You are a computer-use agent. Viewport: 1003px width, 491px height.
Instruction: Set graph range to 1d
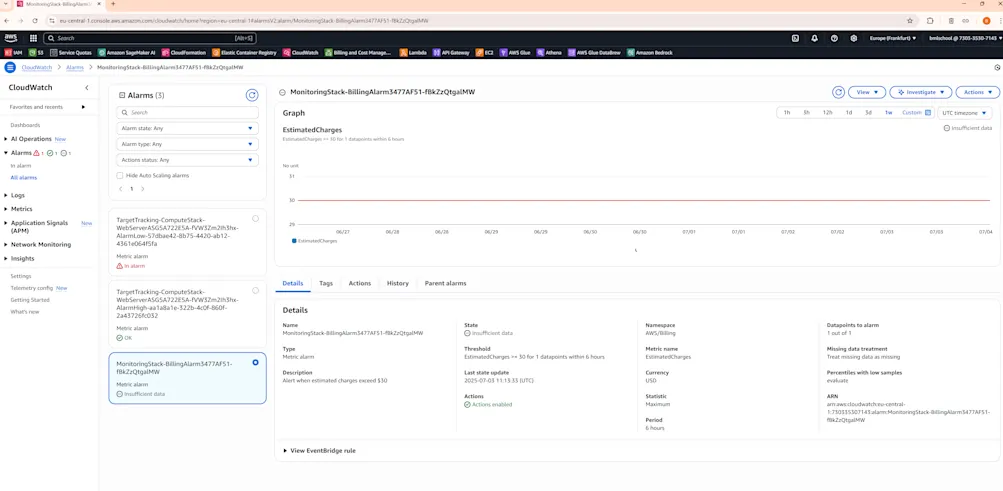tap(848, 113)
